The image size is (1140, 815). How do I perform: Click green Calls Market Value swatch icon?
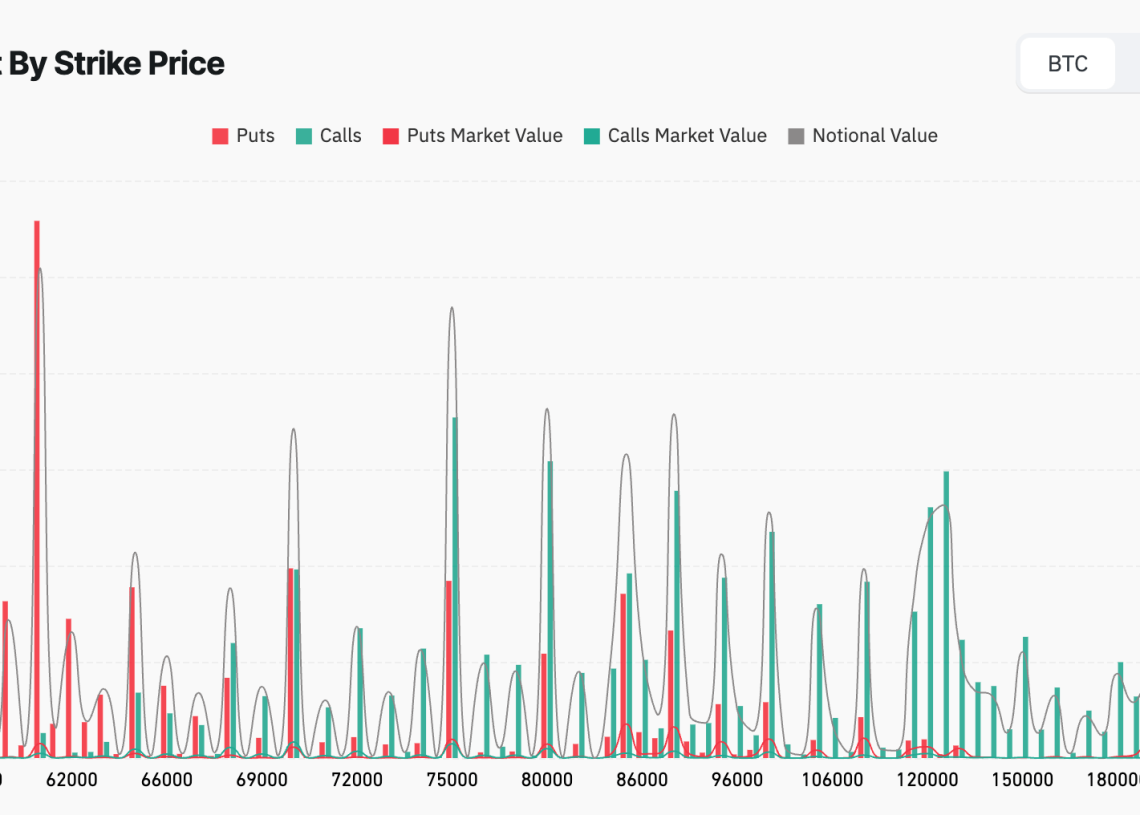592,136
